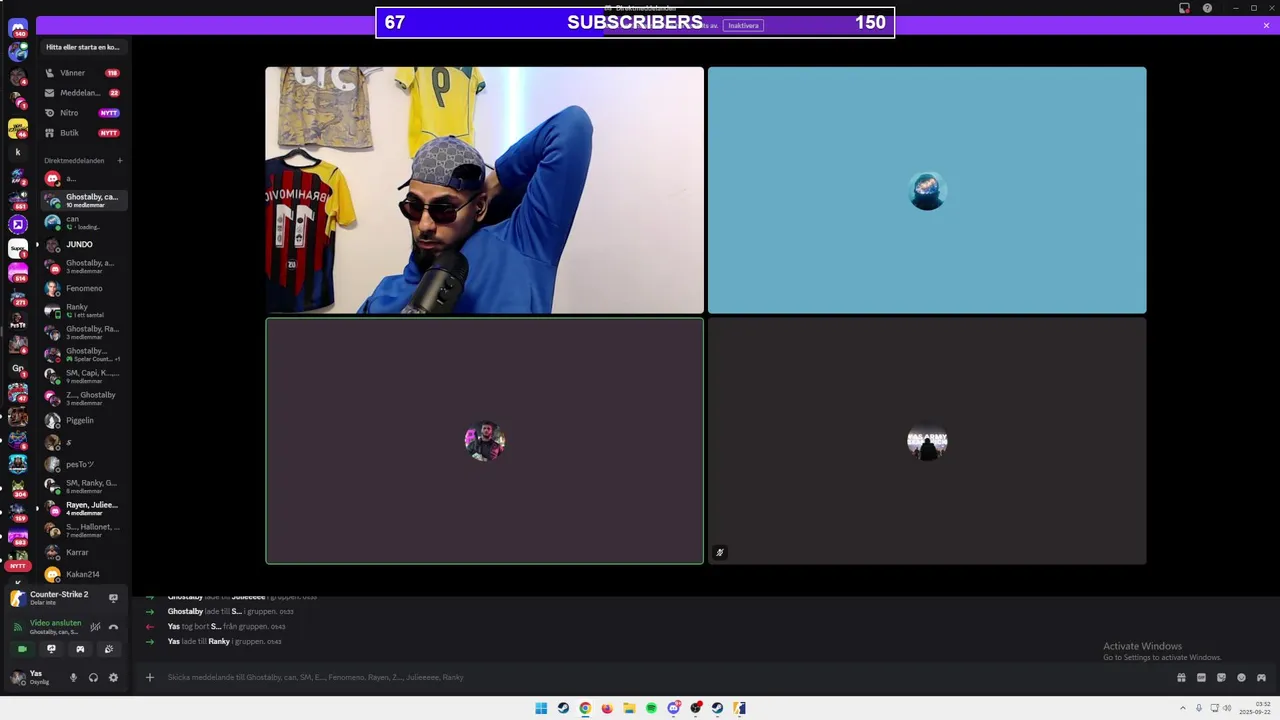This screenshot has height=720, width=1280.
Task: Deafen using the headphones icon
Action: coord(93,677)
